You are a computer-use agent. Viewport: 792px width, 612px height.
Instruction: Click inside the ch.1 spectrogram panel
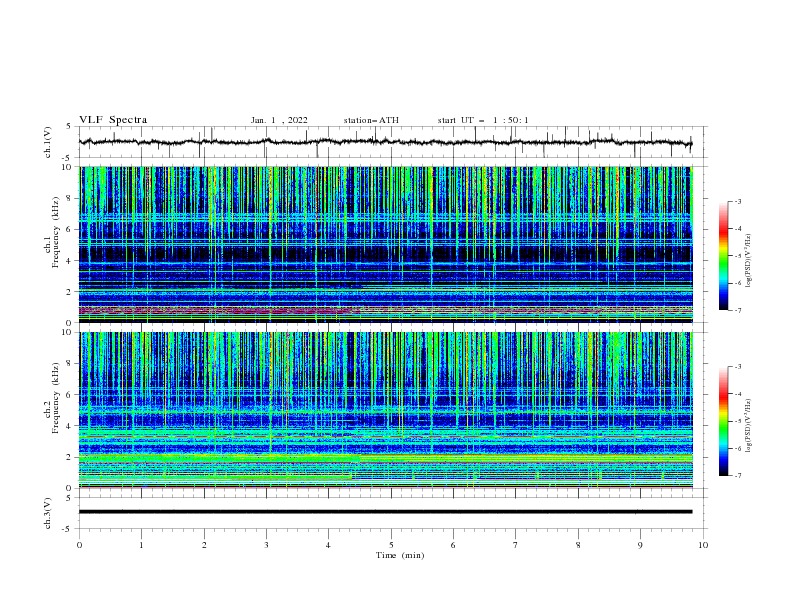coord(386,244)
